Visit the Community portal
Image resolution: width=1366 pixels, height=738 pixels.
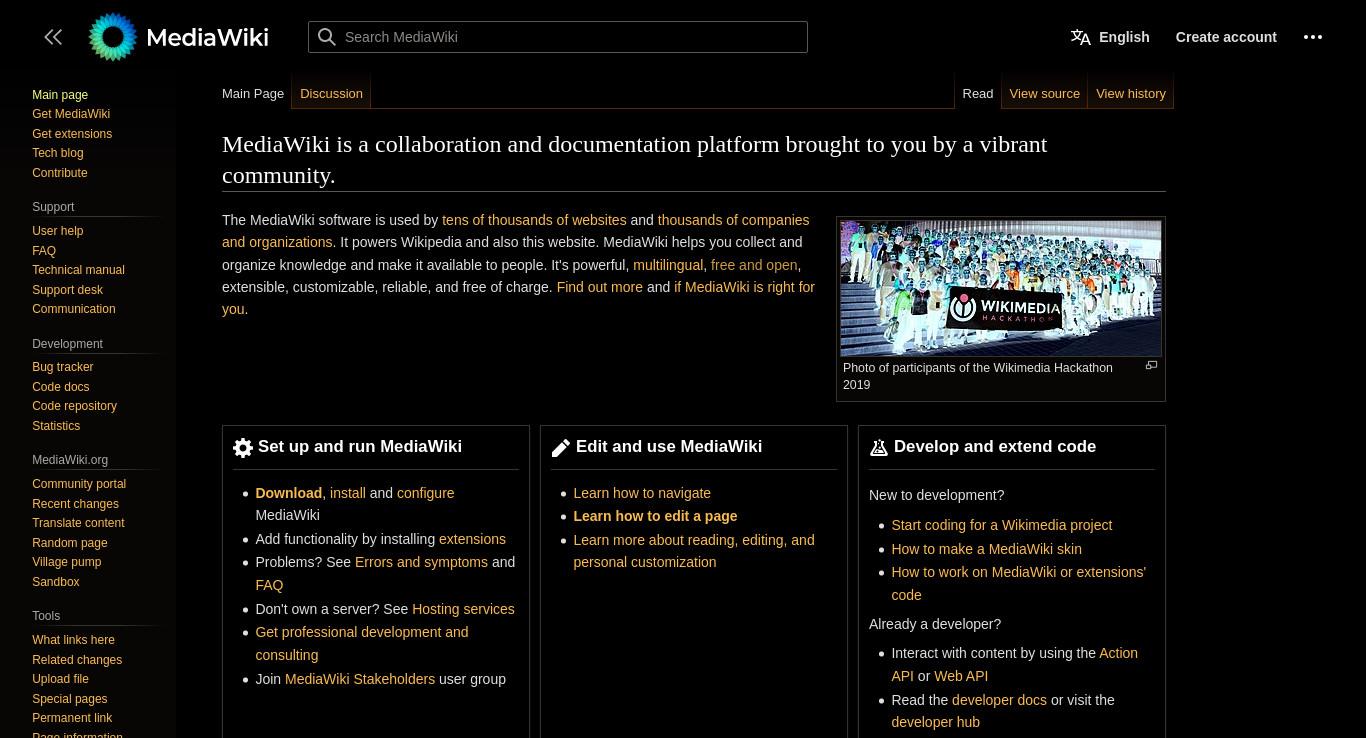point(79,484)
